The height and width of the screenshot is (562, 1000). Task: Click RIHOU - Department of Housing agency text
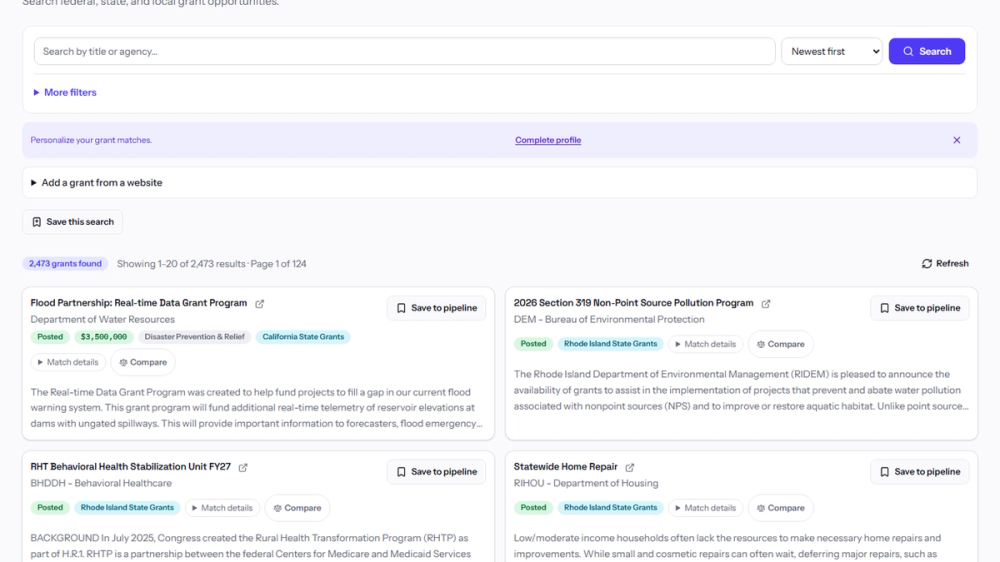coord(586,484)
